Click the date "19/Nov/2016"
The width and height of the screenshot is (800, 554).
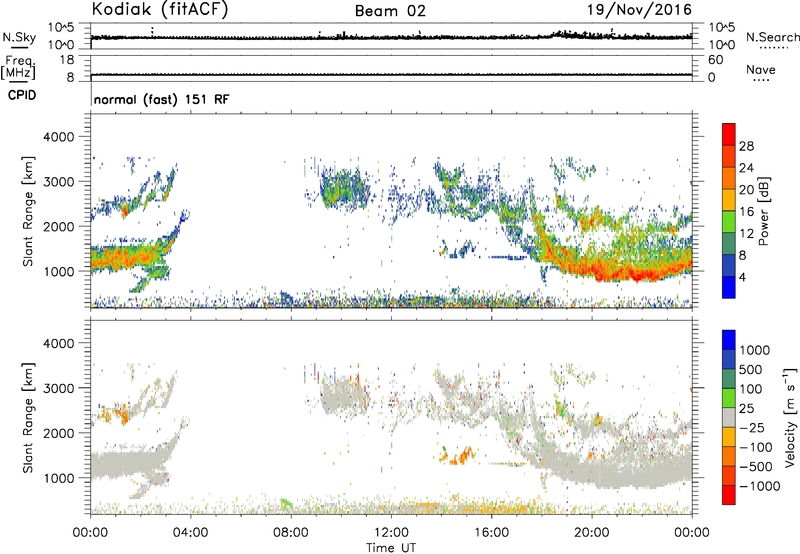pyautogui.click(x=639, y=10)
